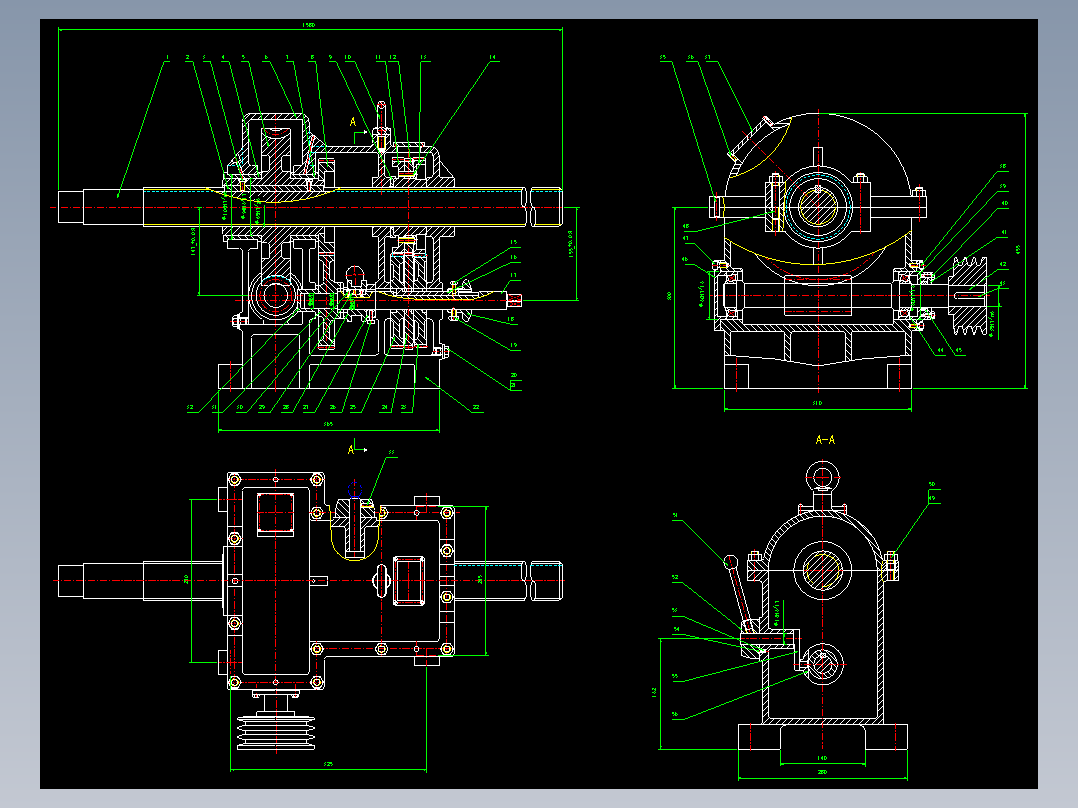Select part balloon number 22
1078x808 pixels.
point(476,408)
